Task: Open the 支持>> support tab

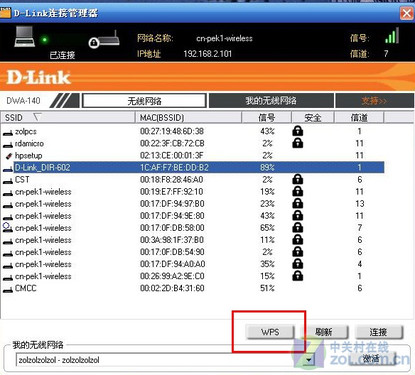Action: pyautogui.click(x=374, y=100)
